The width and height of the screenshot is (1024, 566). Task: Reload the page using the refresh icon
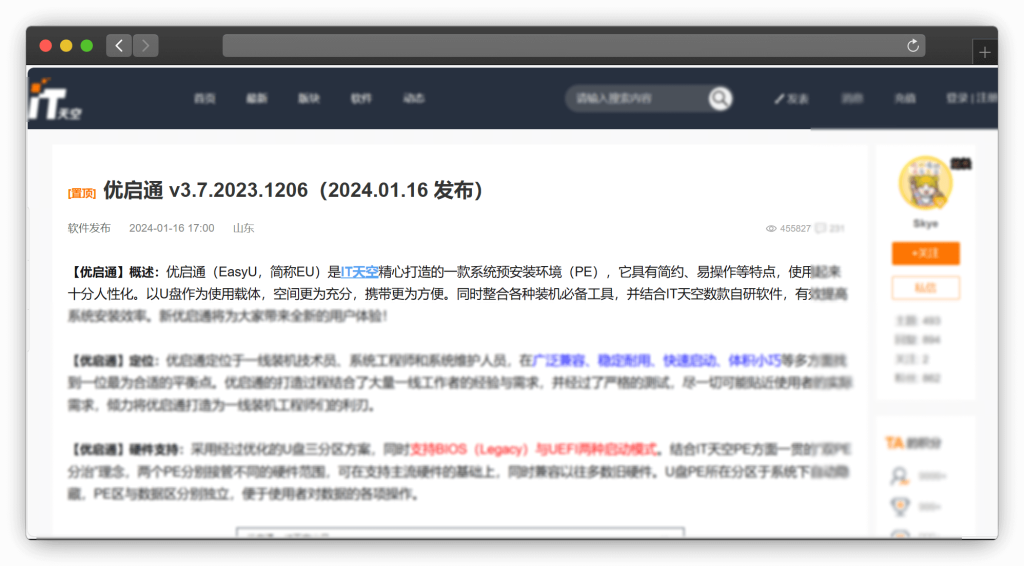(913, 46)
